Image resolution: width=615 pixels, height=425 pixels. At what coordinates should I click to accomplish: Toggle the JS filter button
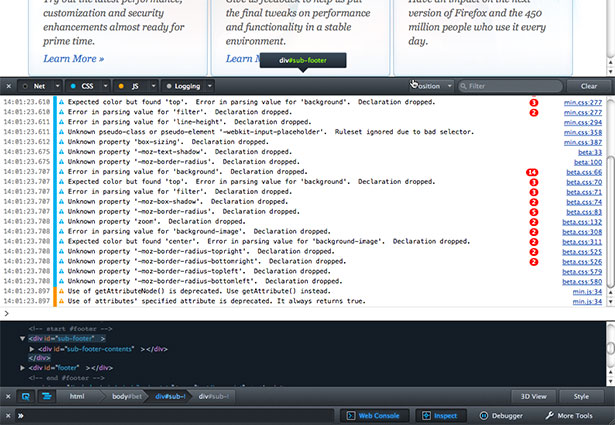pyautogui.click(x=131, y=86)
